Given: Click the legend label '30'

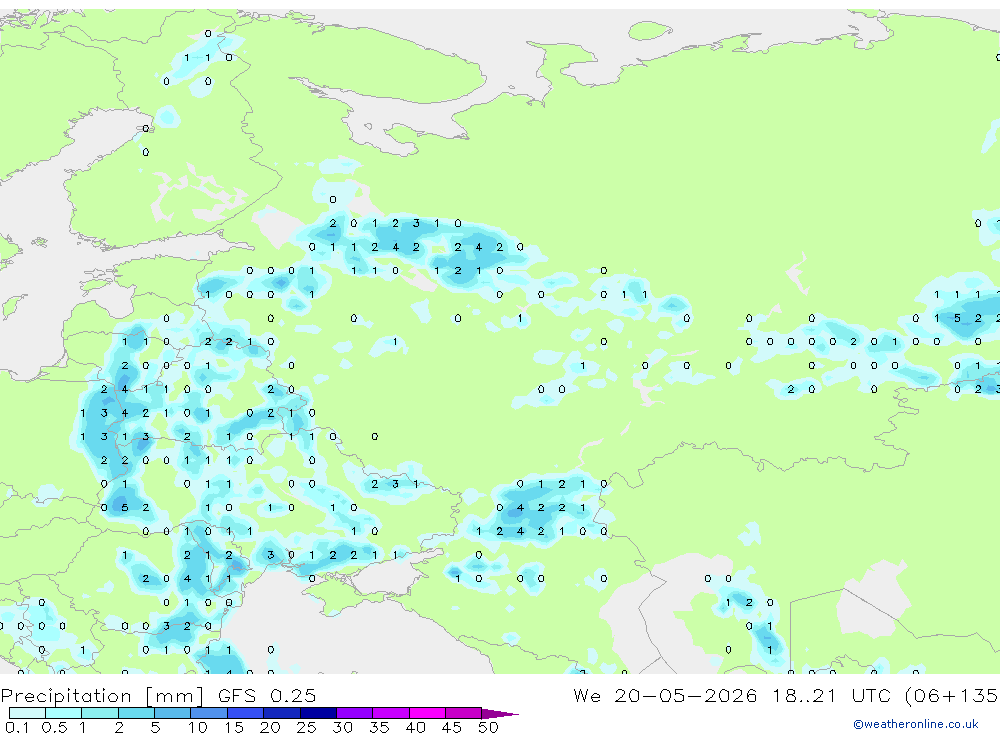Looking at the screenshot, I should 342,727.
